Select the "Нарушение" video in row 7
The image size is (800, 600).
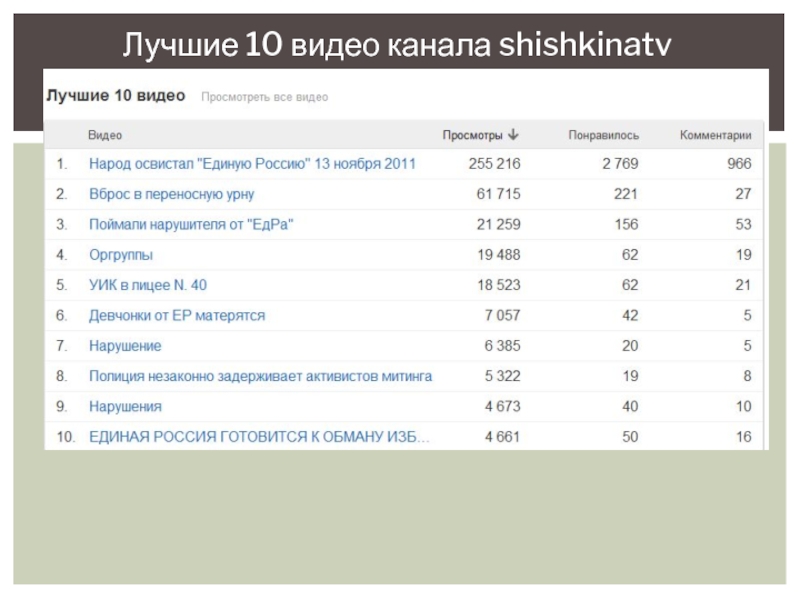125,346
